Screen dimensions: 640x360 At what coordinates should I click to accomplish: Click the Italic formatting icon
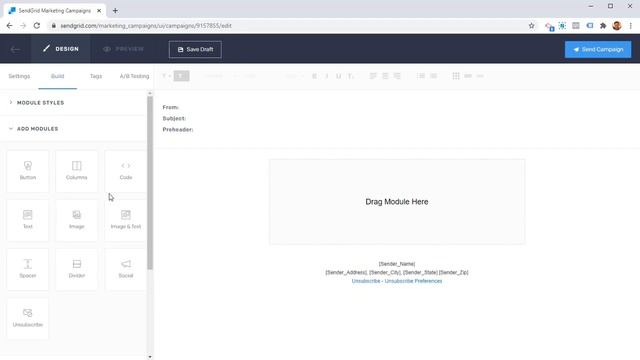(x=327, y=76)
